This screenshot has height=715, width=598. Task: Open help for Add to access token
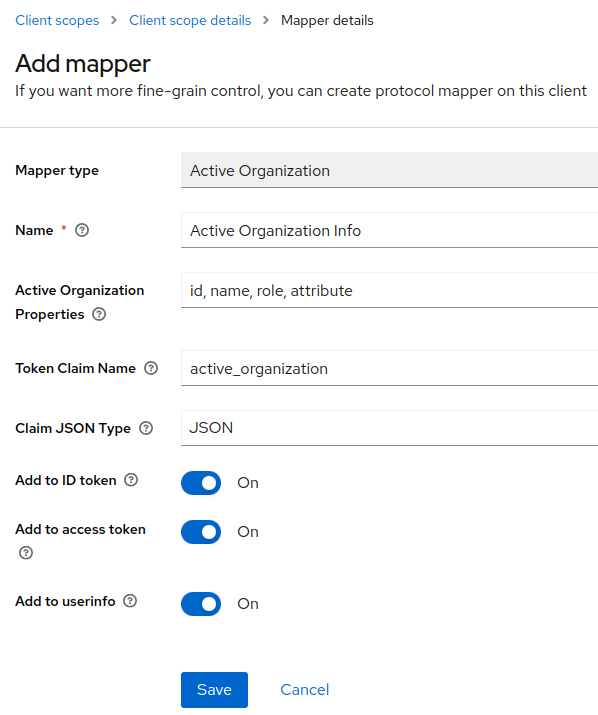(x=26, y=553)
